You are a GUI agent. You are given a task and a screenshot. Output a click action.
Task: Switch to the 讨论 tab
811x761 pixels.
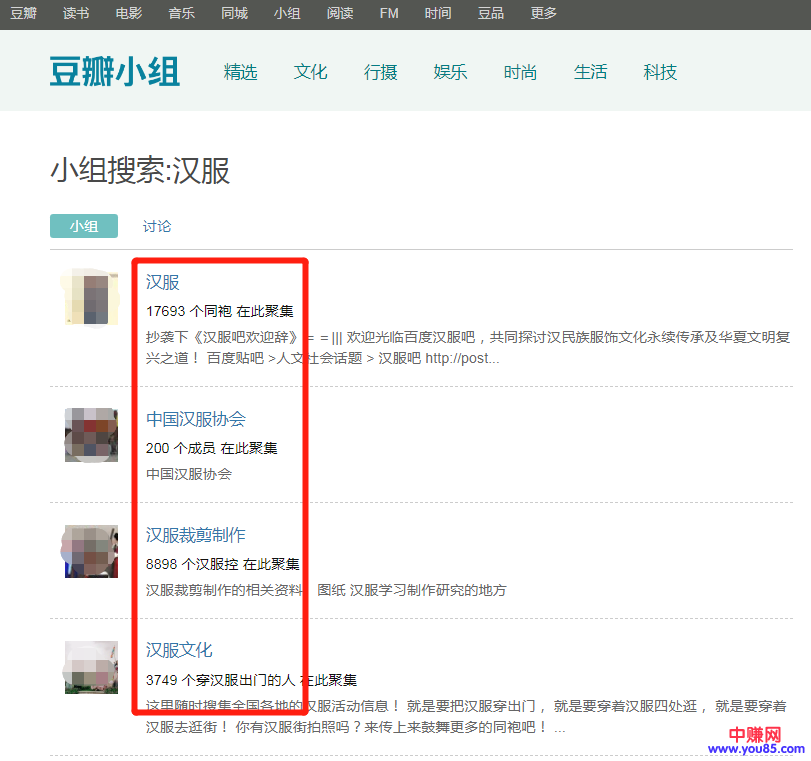click(157, 226)
